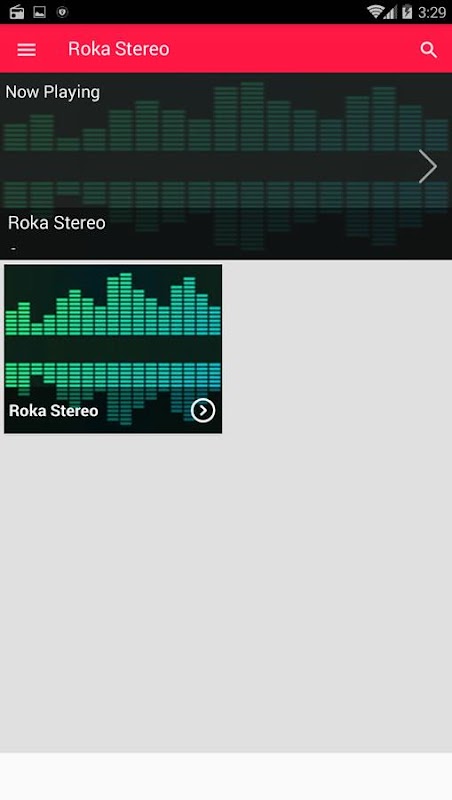Screen dimensions: 452x800
Task: Tap the radio notification icon in the status bar
Action: 17,12
